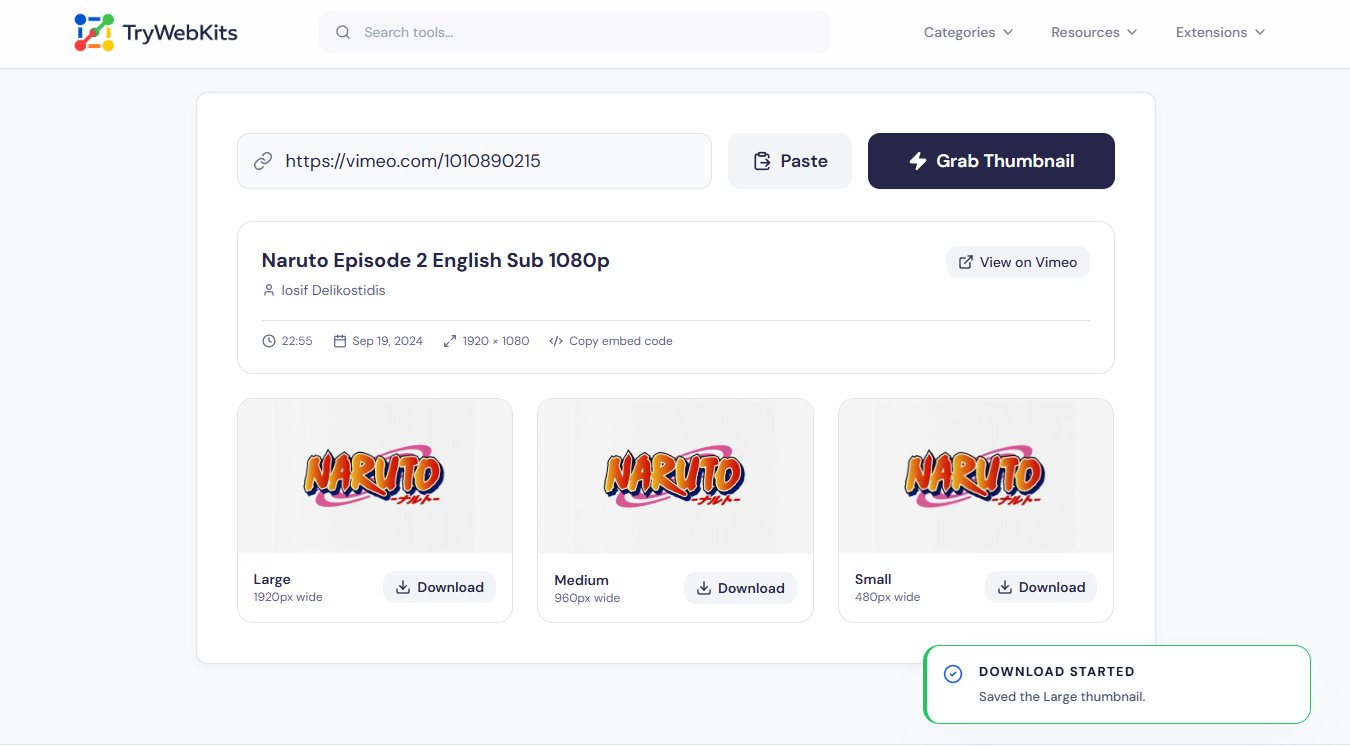Click the link icon in URL field
Image resolution: width=1350 pixels, height=746 pixels.
pos(263,161)
